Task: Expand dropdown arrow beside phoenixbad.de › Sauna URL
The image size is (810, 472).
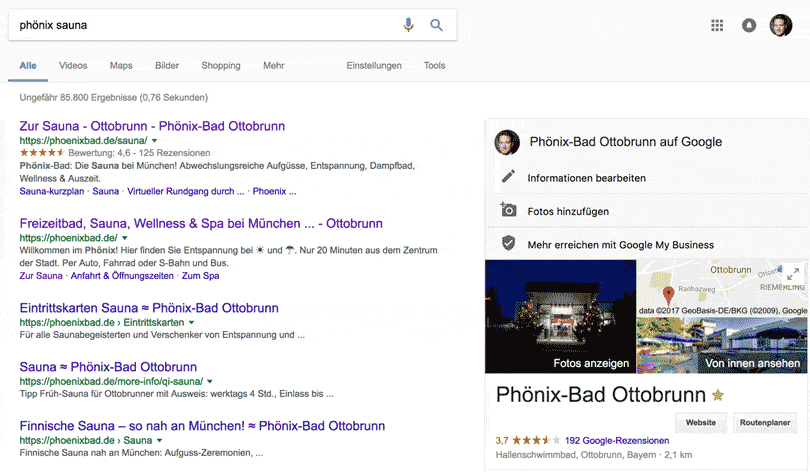Action: [159, 440]
